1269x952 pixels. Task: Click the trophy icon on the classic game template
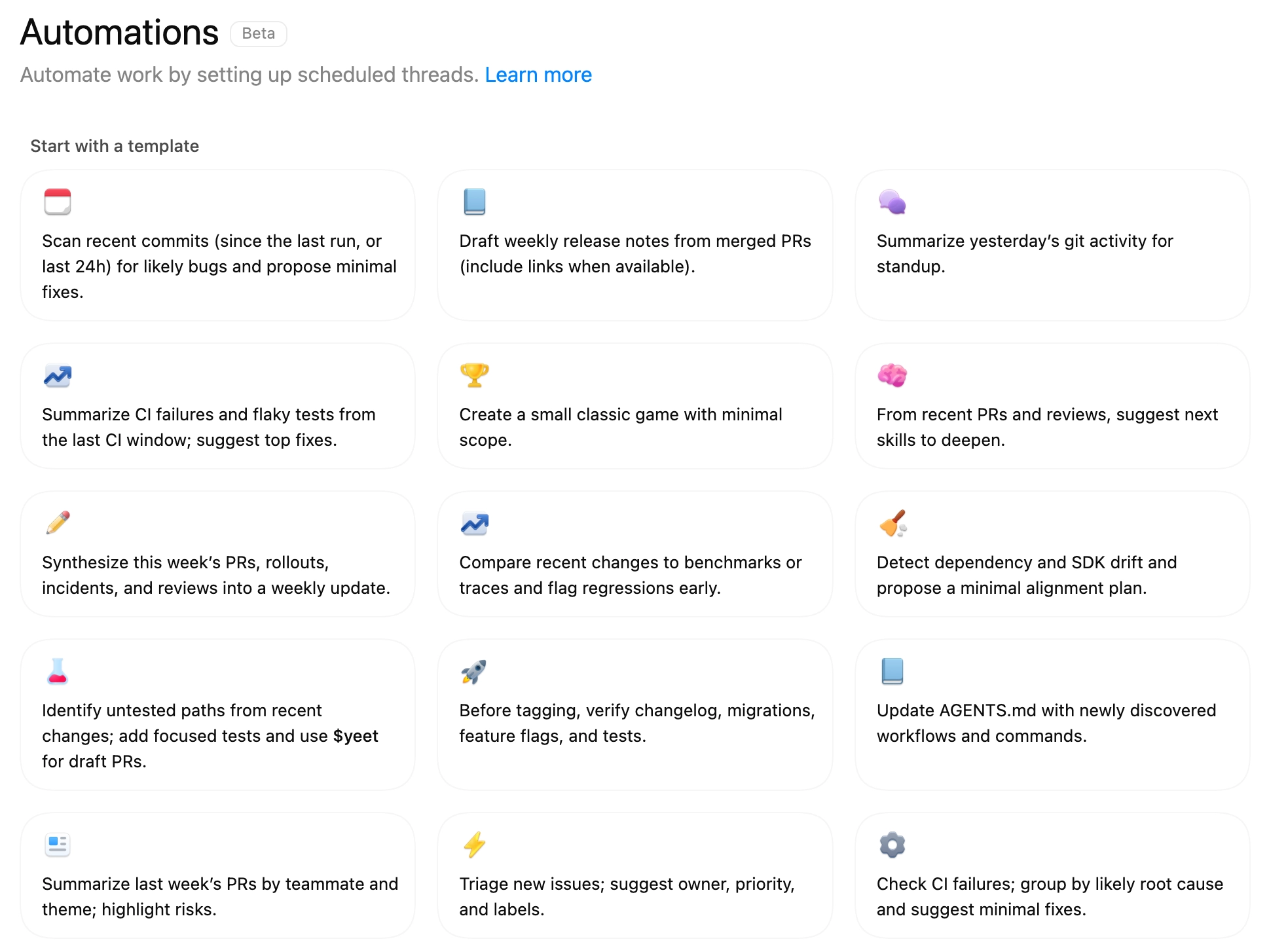[x=475, y=376]
